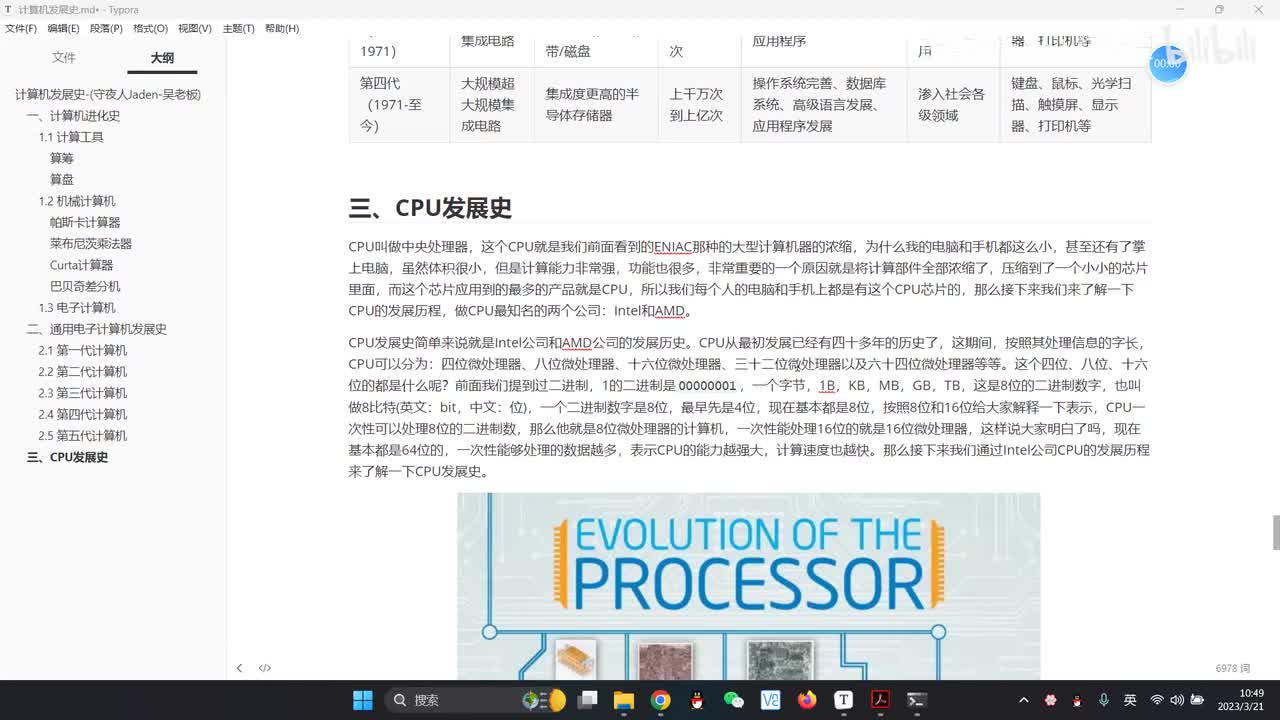Jump to outline title 计算机发展史-(守夜人Jaden-吴老板)
Screen dimensions: 1280x720
[x=108, y=94]
